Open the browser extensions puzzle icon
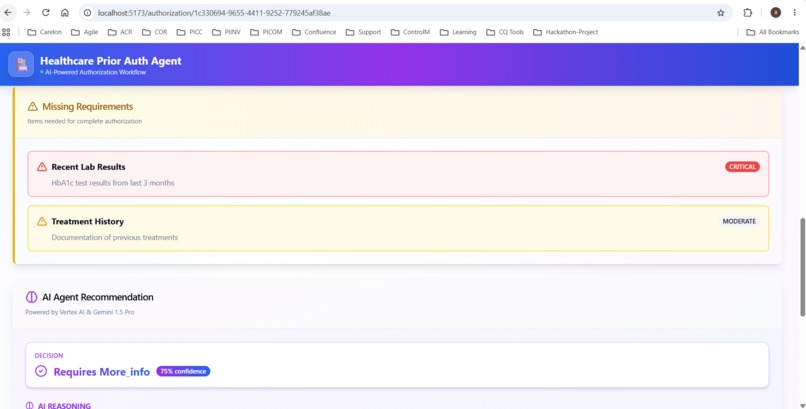The width and height of the screenshot is (806, 409). pos(748,13)
